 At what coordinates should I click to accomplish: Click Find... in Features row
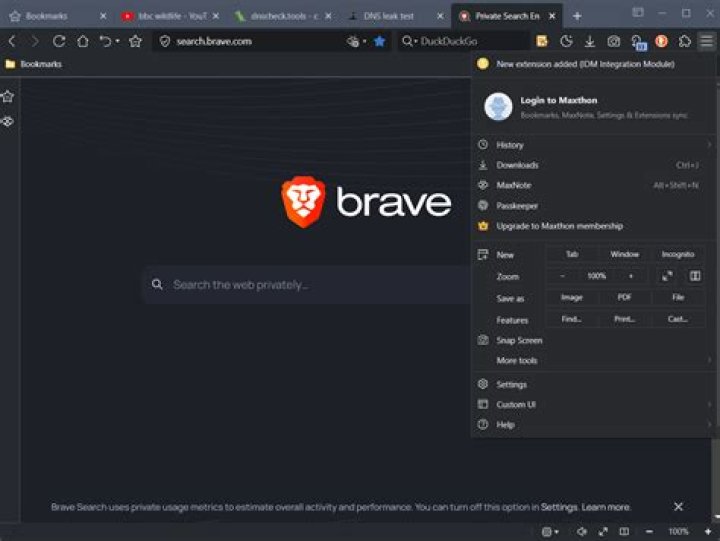pyautogui.click(x=572, y=319)
